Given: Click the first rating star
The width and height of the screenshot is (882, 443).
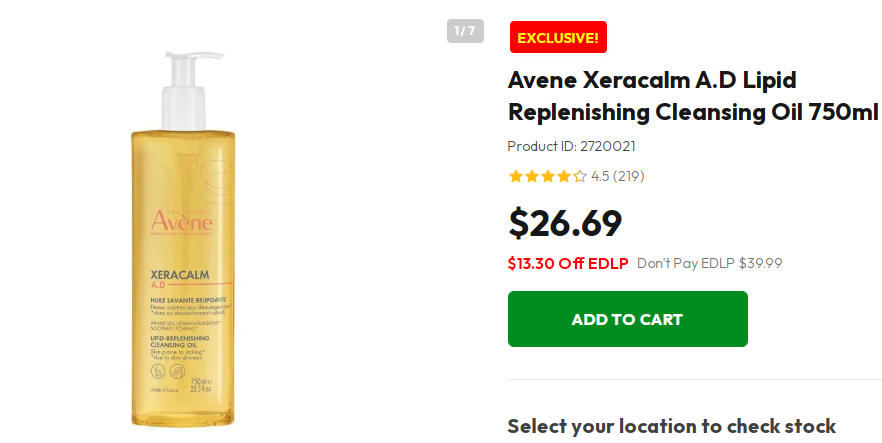Looking at the screenshot, I should pos(516,177).
